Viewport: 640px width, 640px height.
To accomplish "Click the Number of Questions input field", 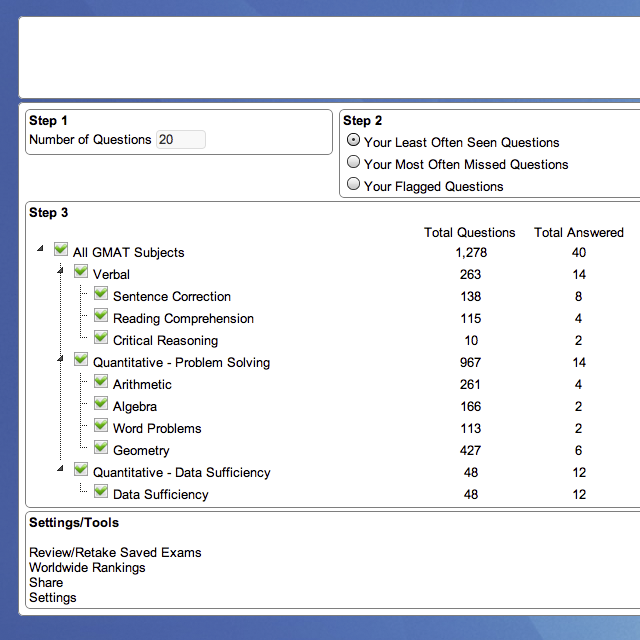I will (x=181, y=140).
